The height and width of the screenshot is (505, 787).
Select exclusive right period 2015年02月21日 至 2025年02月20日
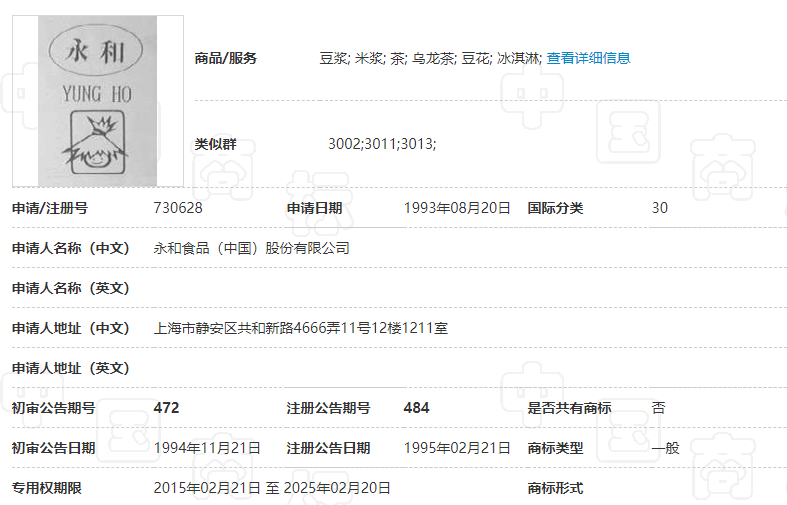click(272, 488)
